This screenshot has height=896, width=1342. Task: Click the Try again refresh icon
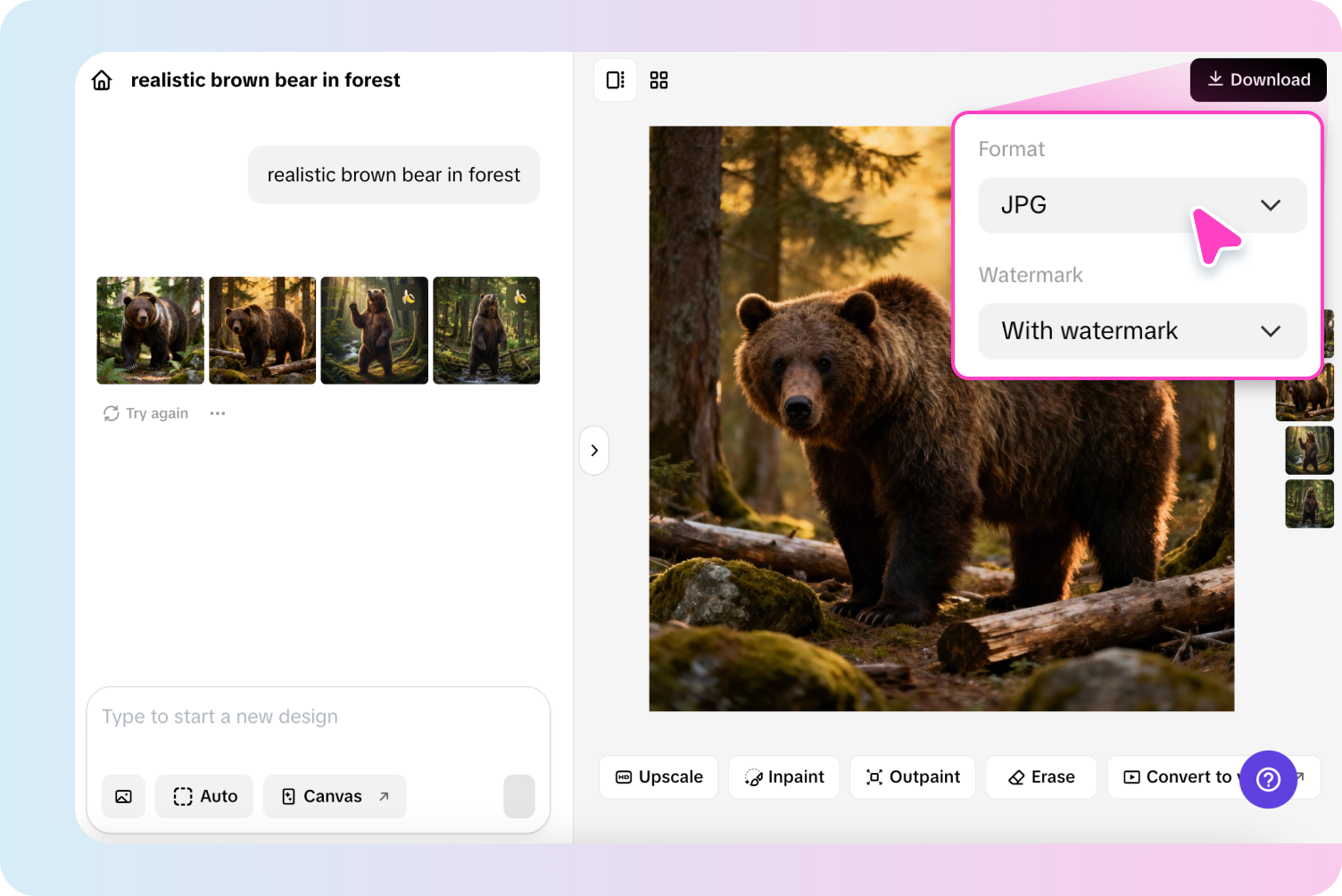click(x=111, y=412)
